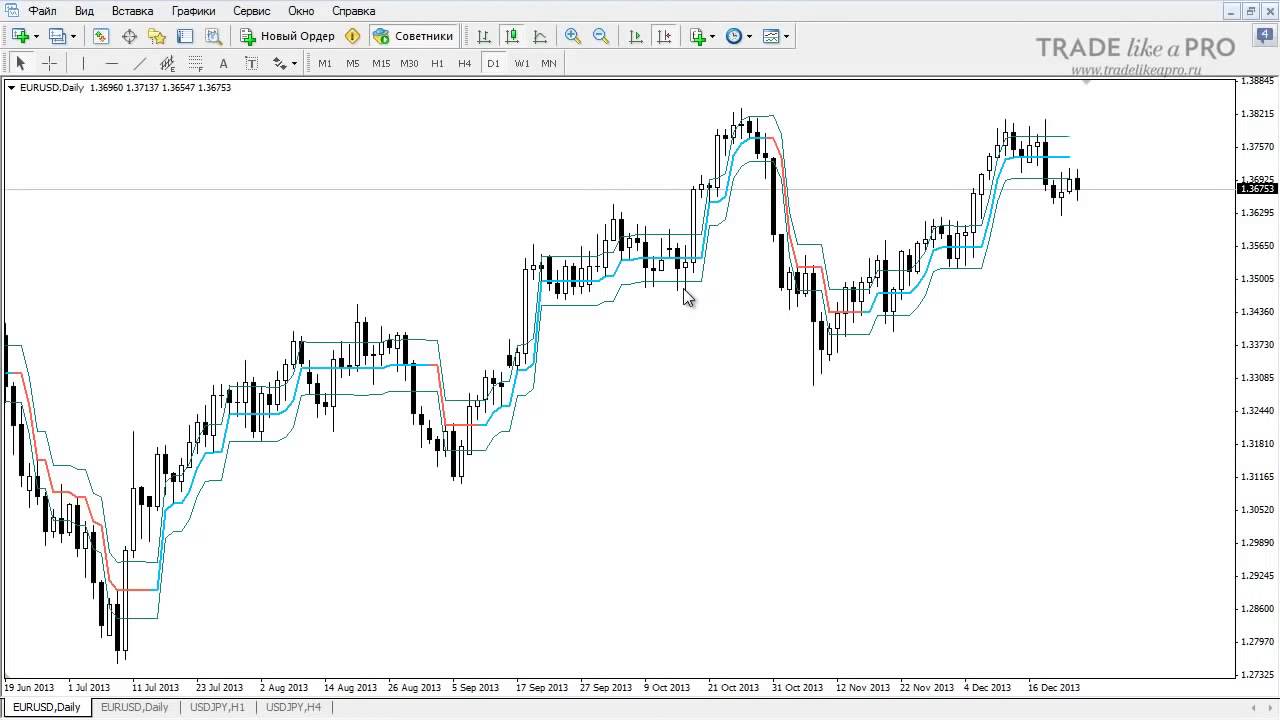Switch to M1 timeframe
1280x720 pixels.
click(x=325, y=63)
